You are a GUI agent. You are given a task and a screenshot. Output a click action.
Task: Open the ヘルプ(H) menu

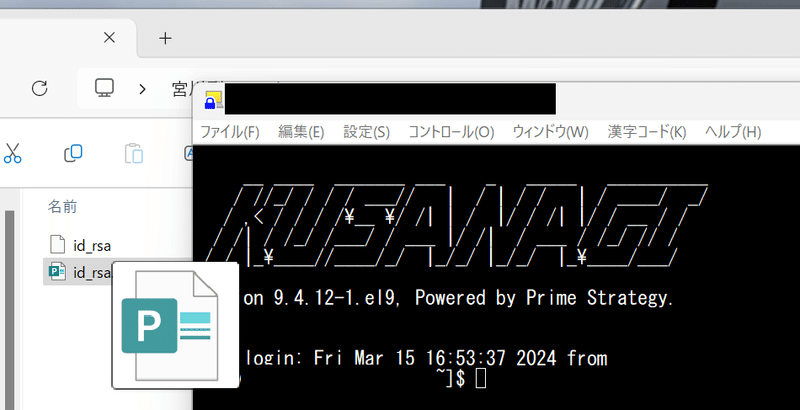(733, 132)
